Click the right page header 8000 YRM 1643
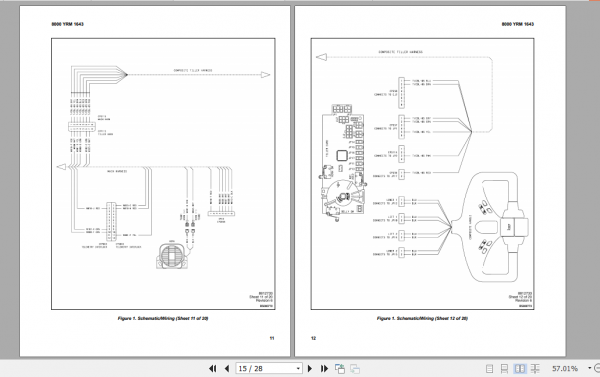 coord(518,24)
